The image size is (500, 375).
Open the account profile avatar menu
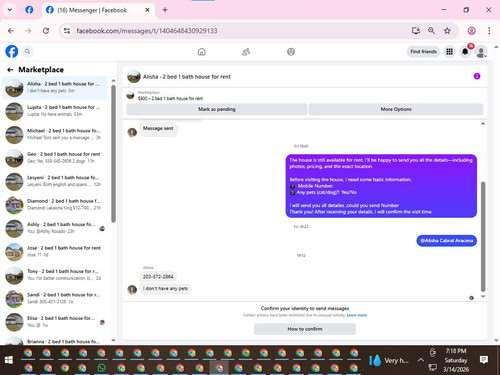[481, 52]
